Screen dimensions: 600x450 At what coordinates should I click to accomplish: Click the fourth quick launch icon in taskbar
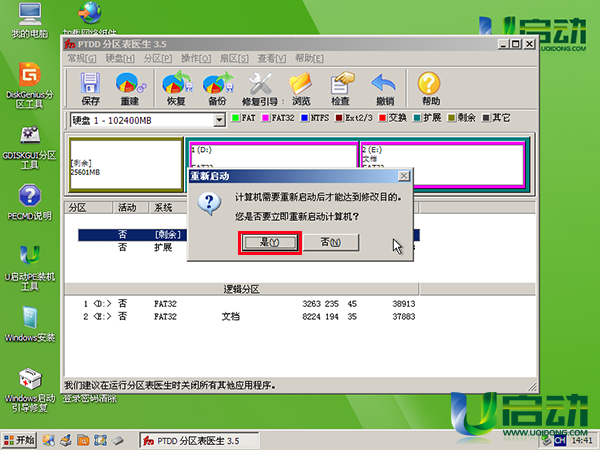(x=100, y=440)
